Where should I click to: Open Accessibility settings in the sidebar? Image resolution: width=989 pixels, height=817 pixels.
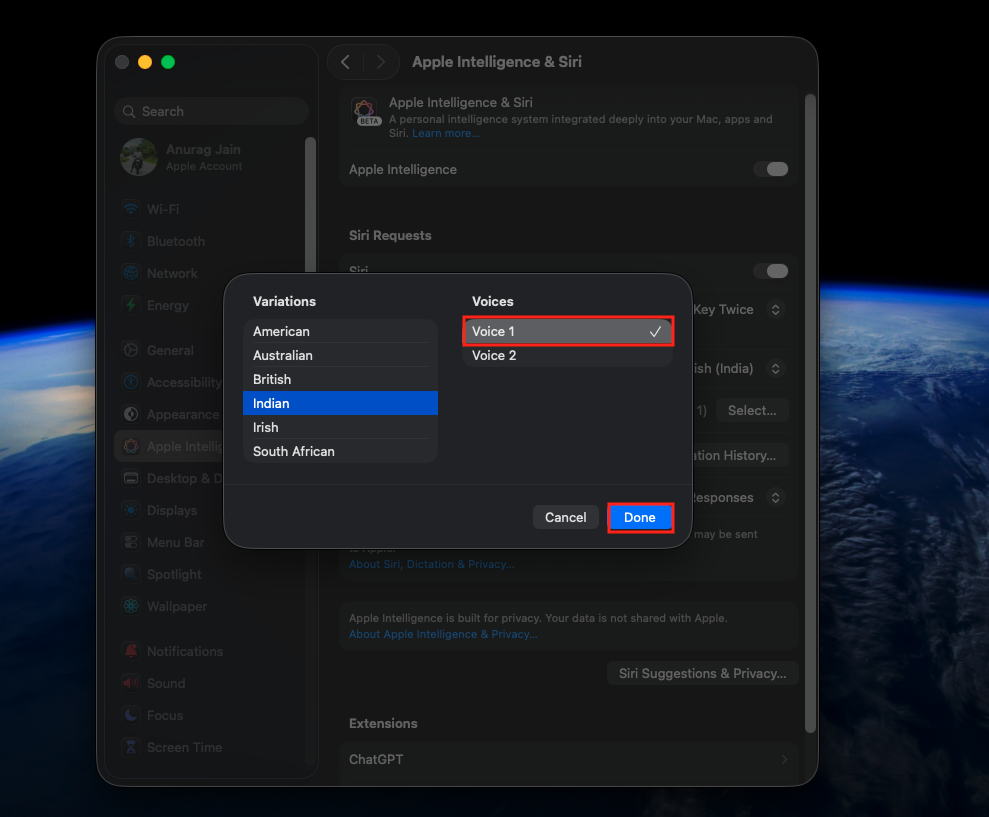(x=183, y=382)
